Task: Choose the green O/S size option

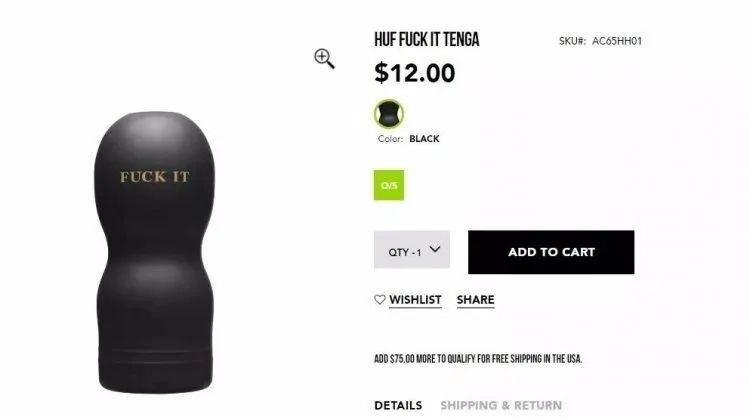Action: click(389, 185)
